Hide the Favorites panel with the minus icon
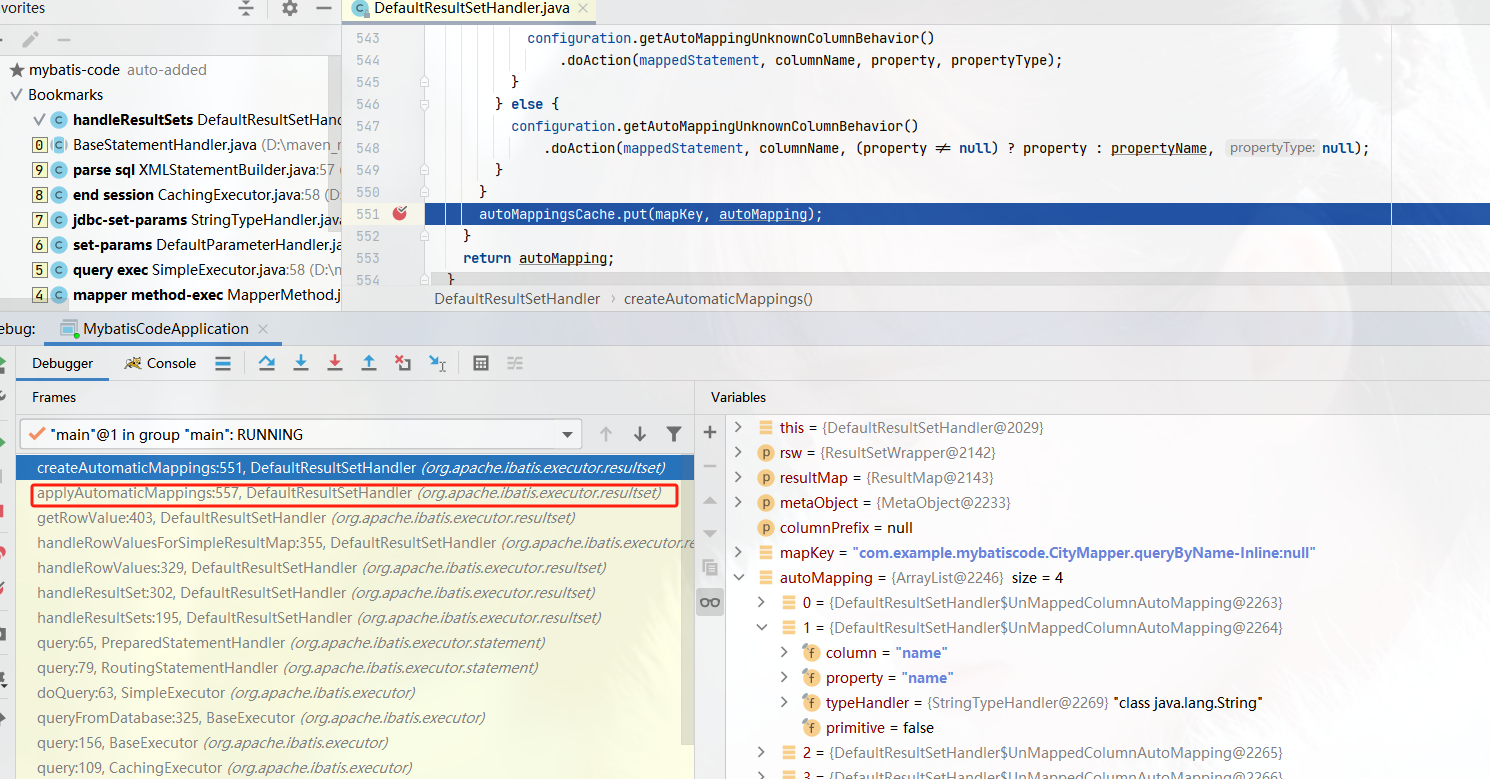This screenshot has width=1490, height=779. coord(323,8)
